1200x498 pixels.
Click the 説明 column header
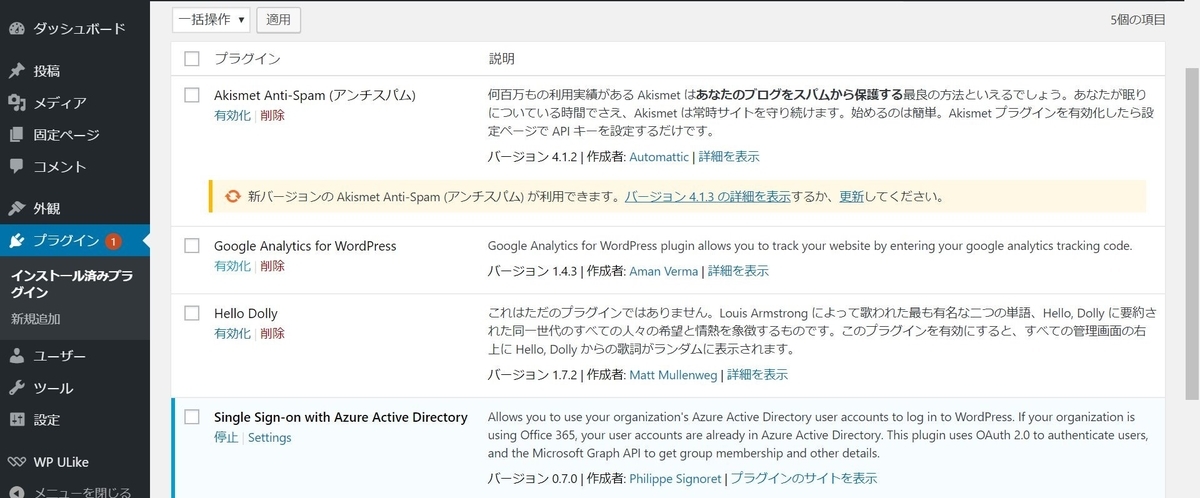point(502,59)
